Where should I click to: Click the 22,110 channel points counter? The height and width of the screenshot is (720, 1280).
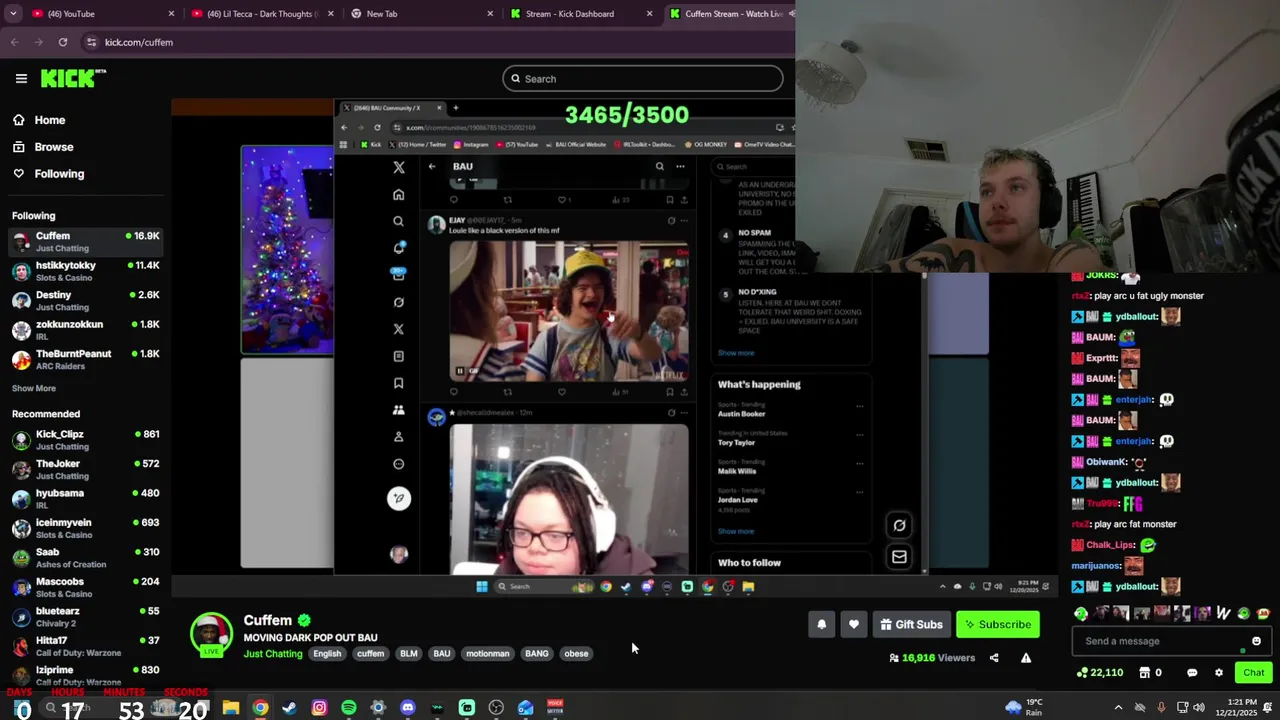pos(1099,673)
